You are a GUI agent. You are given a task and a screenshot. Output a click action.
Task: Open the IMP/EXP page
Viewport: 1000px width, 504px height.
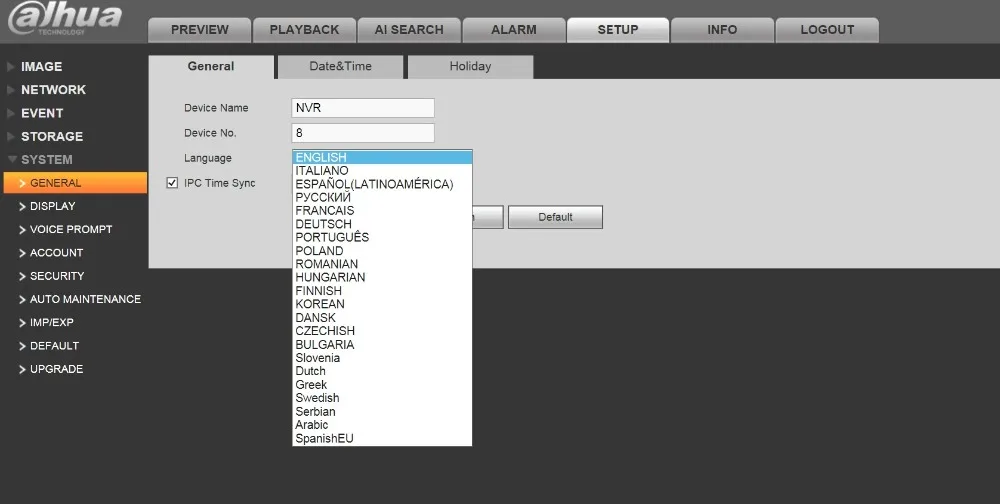tap(52, 323)
